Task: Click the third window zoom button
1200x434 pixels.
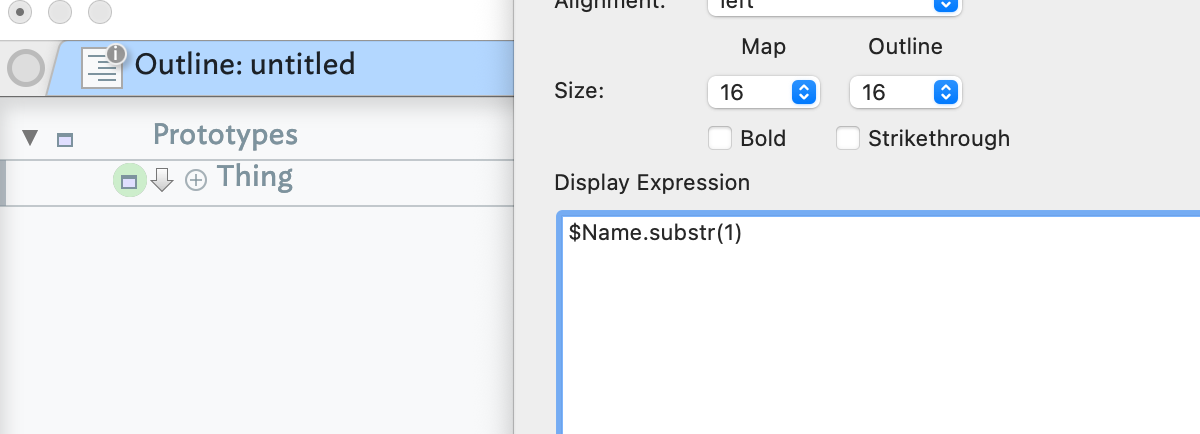Action: 100,12
